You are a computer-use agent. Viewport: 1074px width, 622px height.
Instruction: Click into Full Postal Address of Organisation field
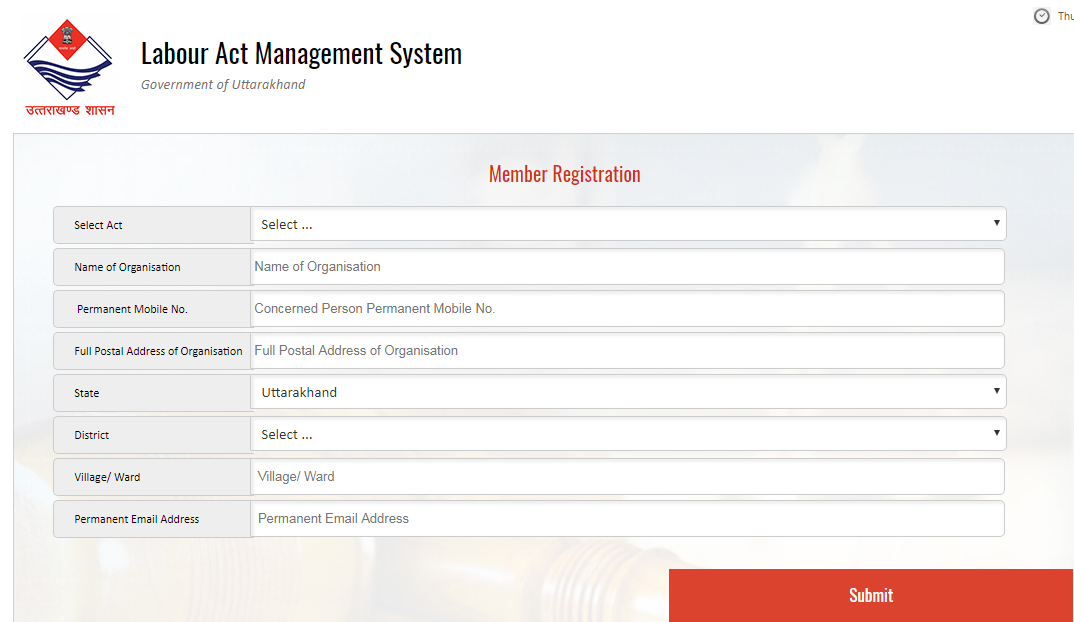pos(627,351)
